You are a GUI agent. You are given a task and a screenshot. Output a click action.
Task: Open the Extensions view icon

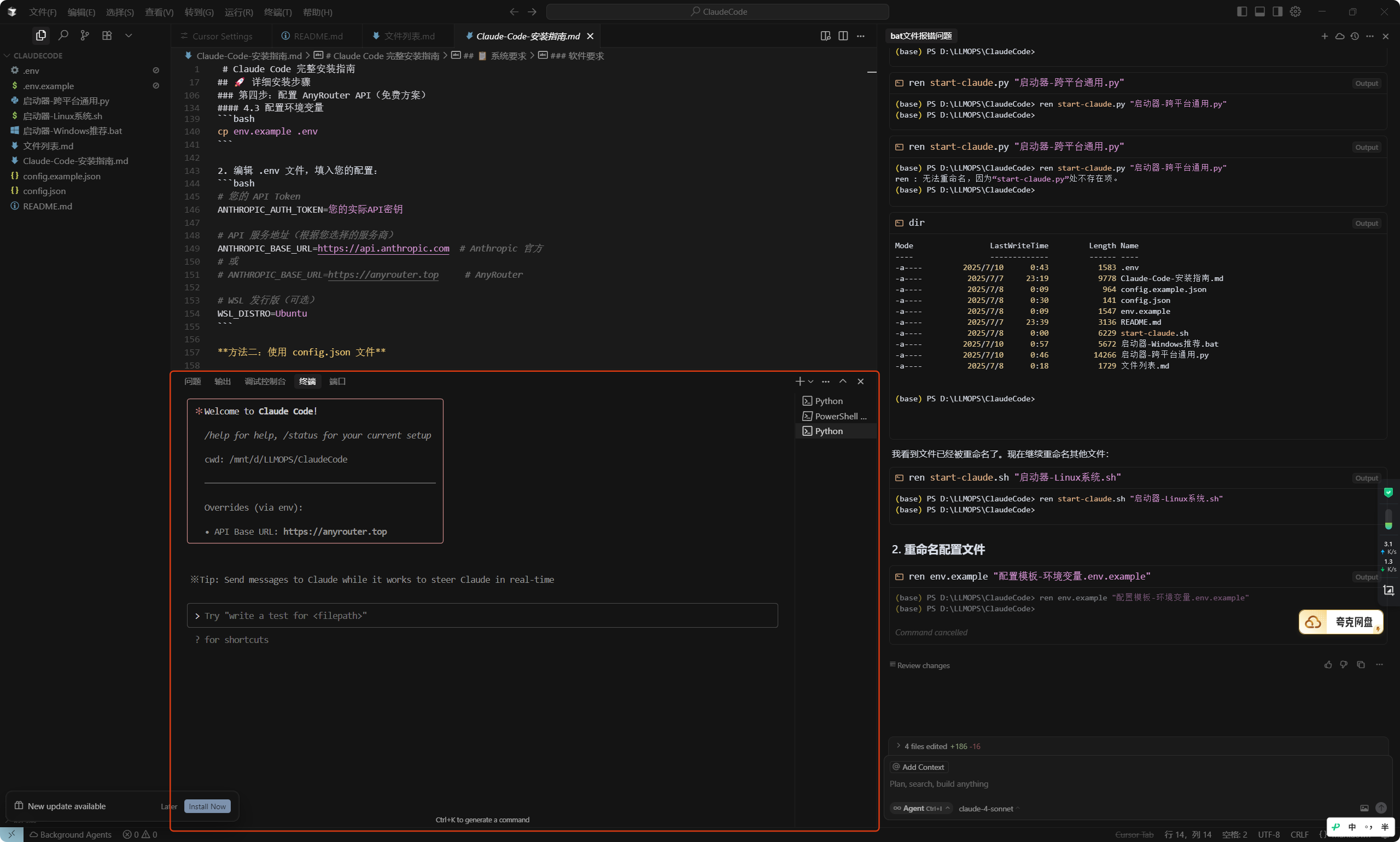pyautogui.click(x=107, y=35)
